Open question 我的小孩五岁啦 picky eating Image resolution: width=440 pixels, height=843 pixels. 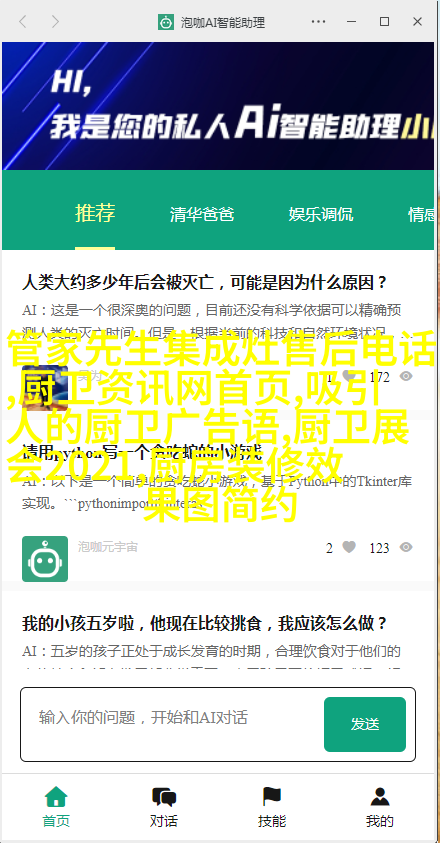(x=204, y=624)
